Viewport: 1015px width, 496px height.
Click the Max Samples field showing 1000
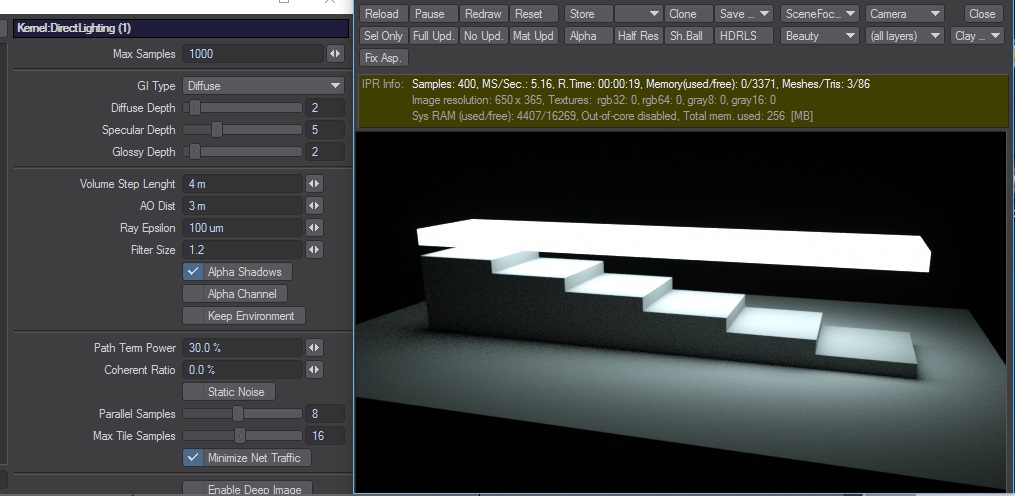(x=252, y=54)
